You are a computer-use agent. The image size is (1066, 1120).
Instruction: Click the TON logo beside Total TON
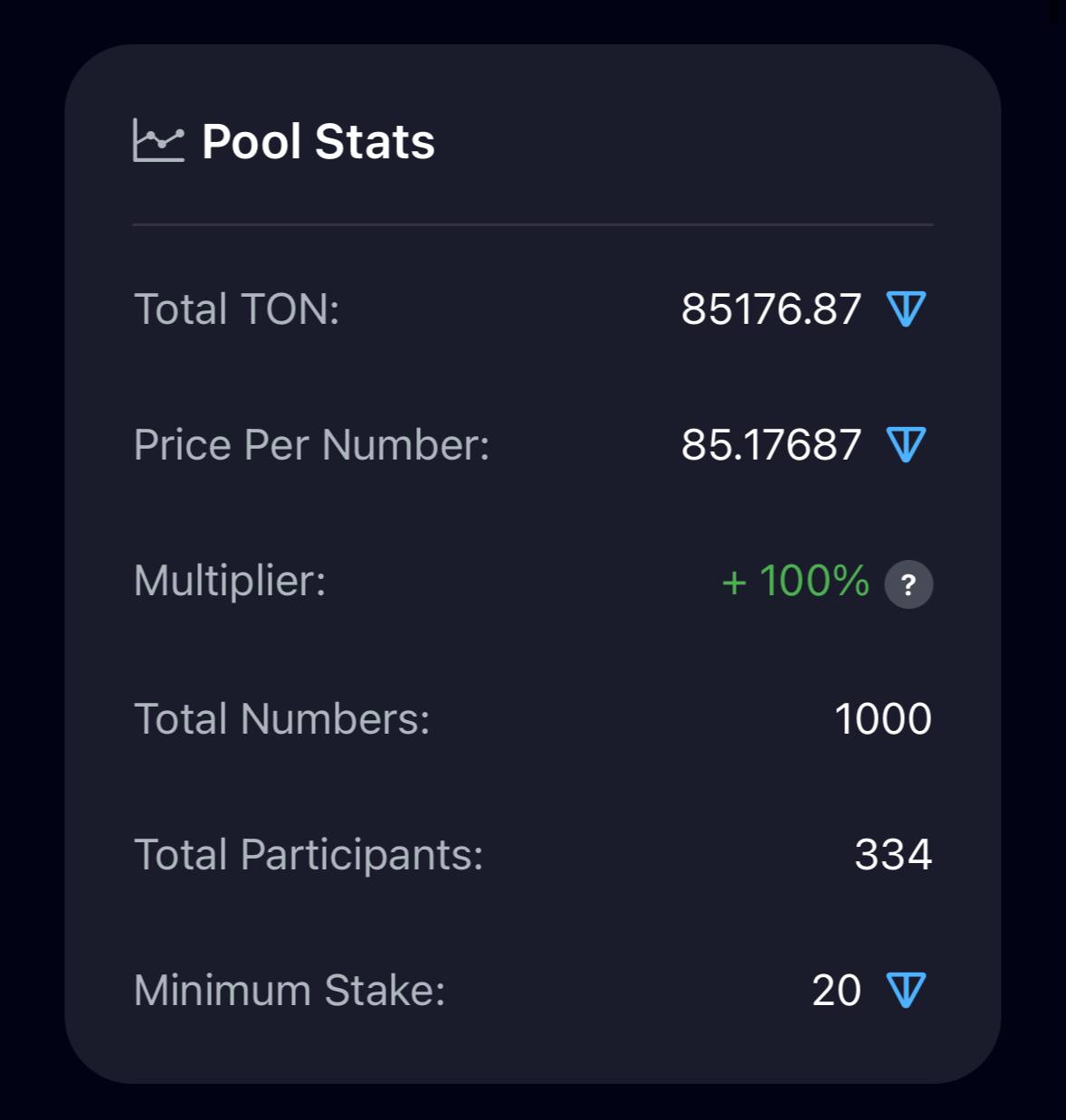point(907,308)
